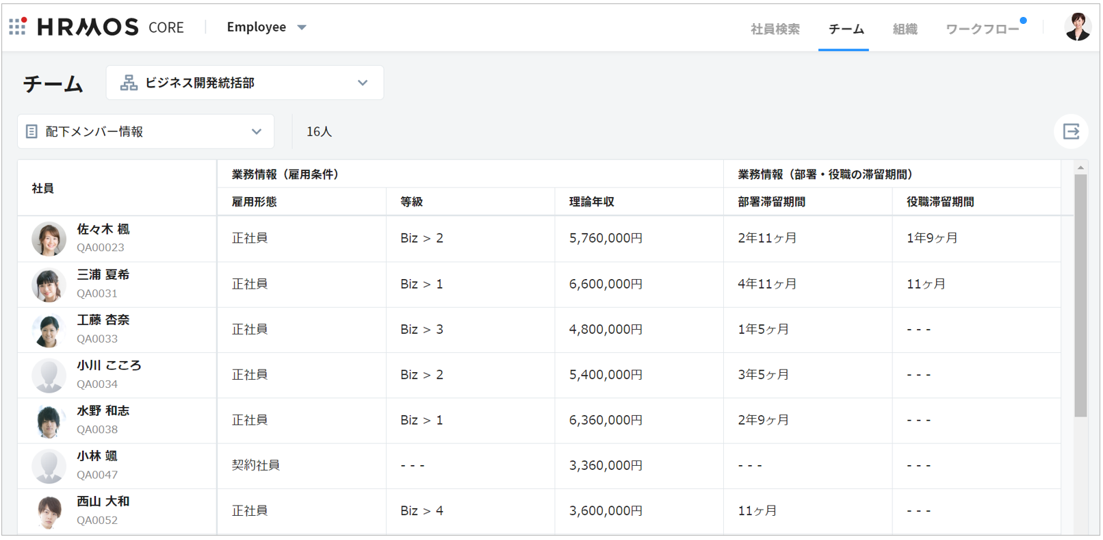Select the チーム tab

(x=846, y=29)
